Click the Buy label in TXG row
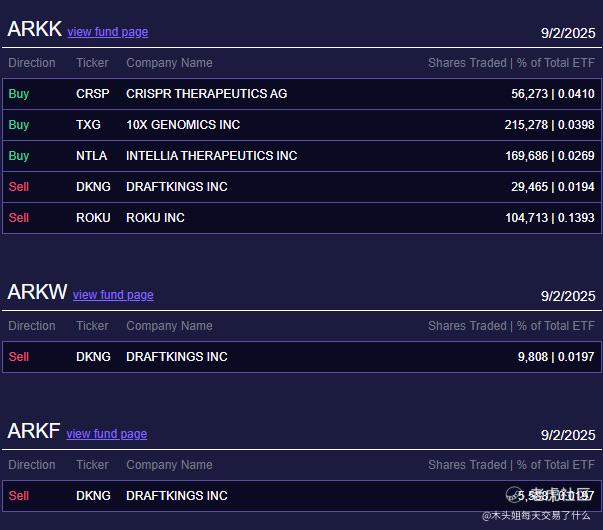 pyautogui.click(x=19, y=125)
